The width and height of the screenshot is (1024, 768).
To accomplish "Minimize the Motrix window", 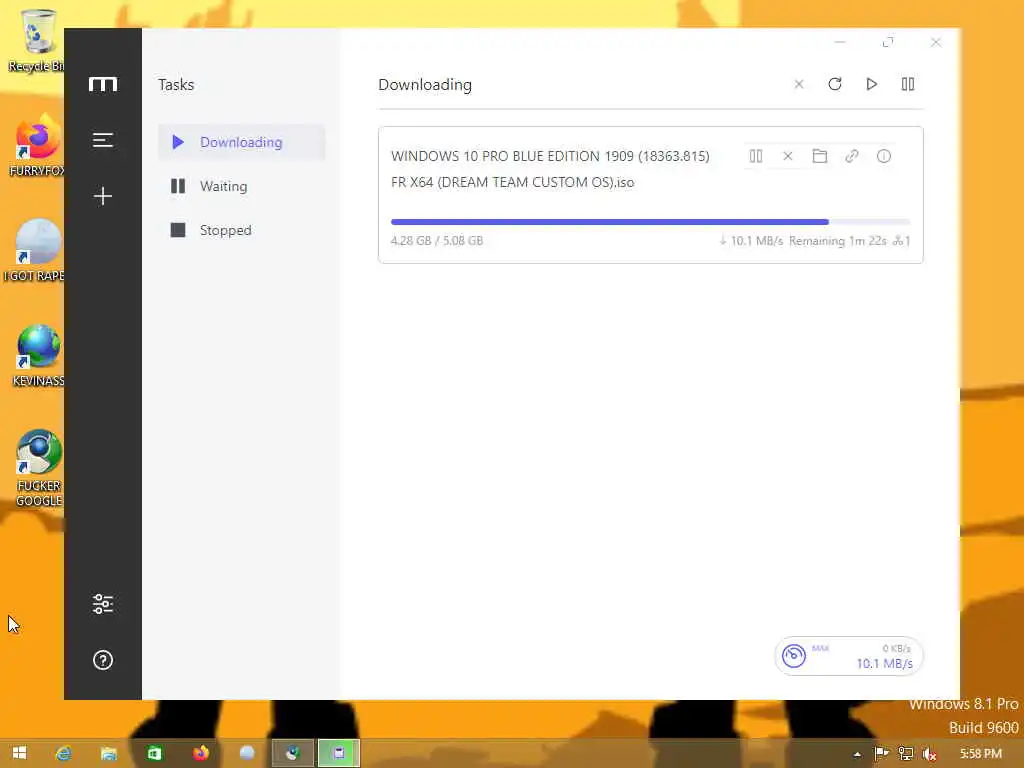I will (840, 42).
